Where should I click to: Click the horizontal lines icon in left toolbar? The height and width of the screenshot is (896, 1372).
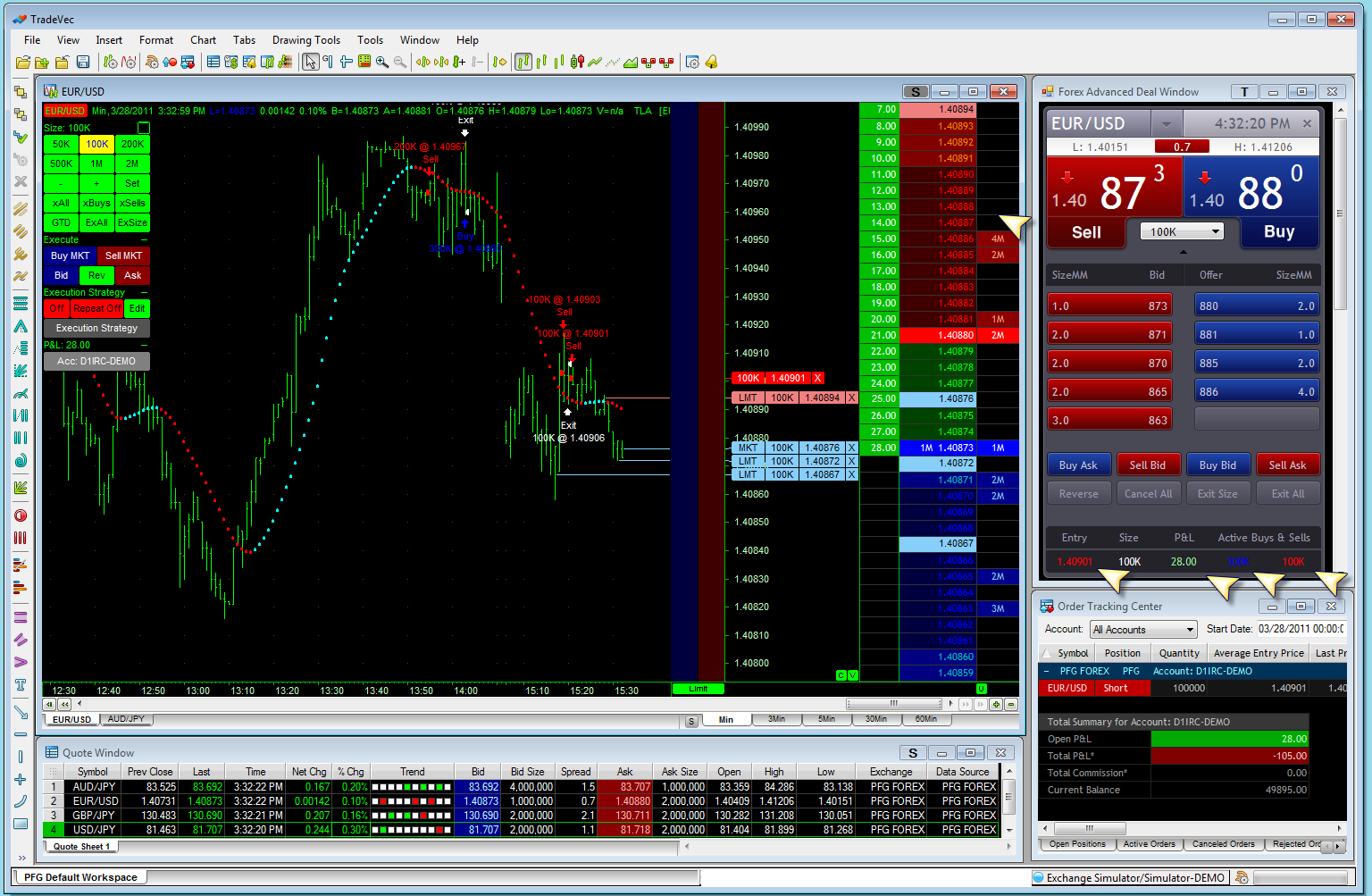pyautogui.click(x=21, y=304)
